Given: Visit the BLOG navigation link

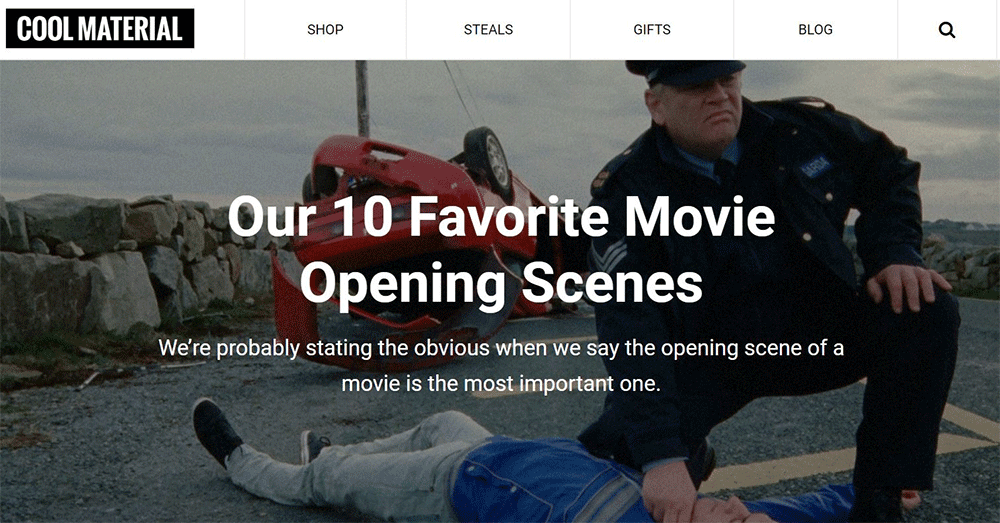Looking at the screenshot, I should [815, 30].
